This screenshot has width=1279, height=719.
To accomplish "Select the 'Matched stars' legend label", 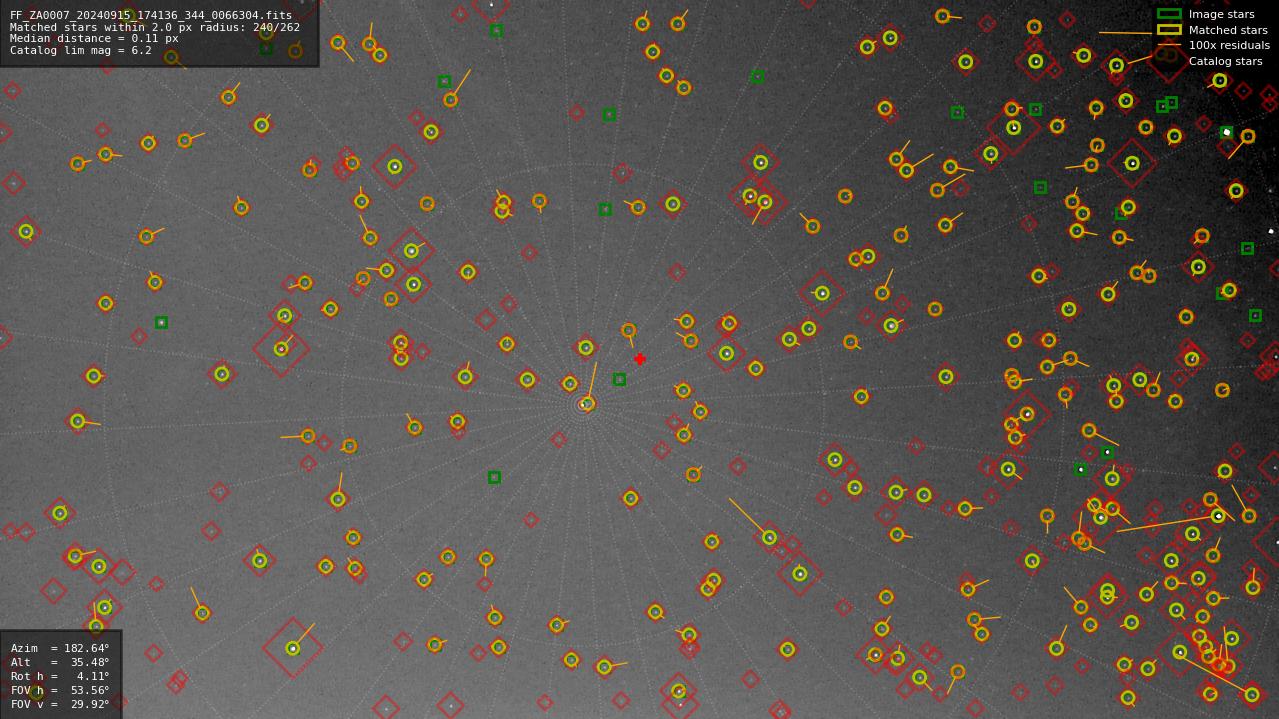I will (1228, 30).
